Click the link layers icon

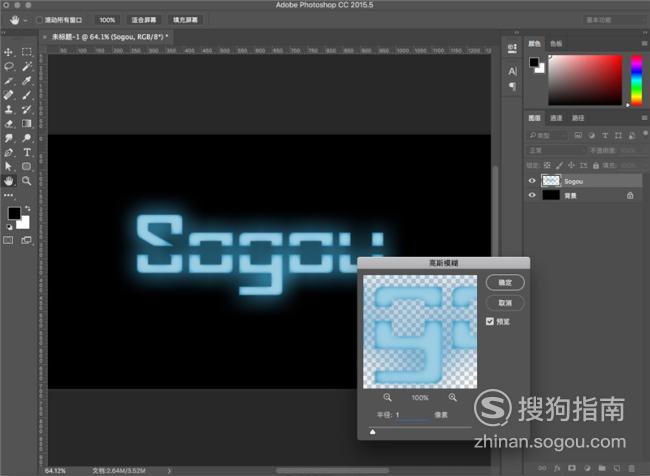pyautogui.click(x=542, y=468)
